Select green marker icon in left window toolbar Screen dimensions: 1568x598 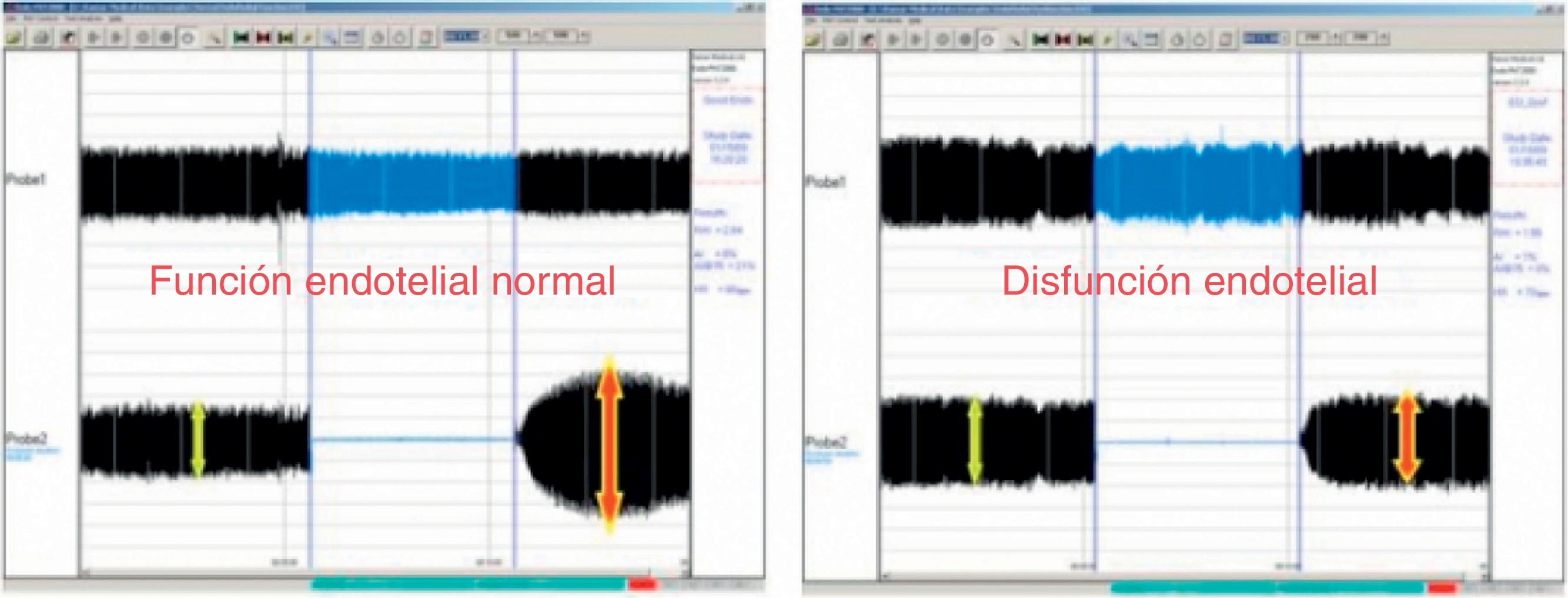[242, 38]
